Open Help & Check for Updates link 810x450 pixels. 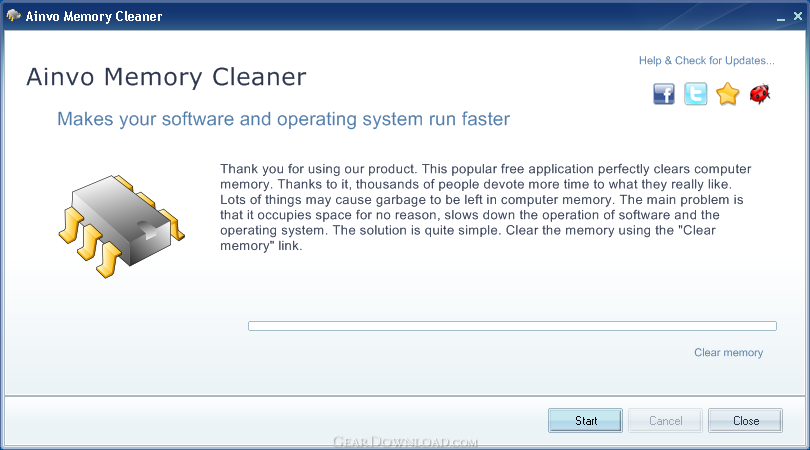tap(706, 60)
